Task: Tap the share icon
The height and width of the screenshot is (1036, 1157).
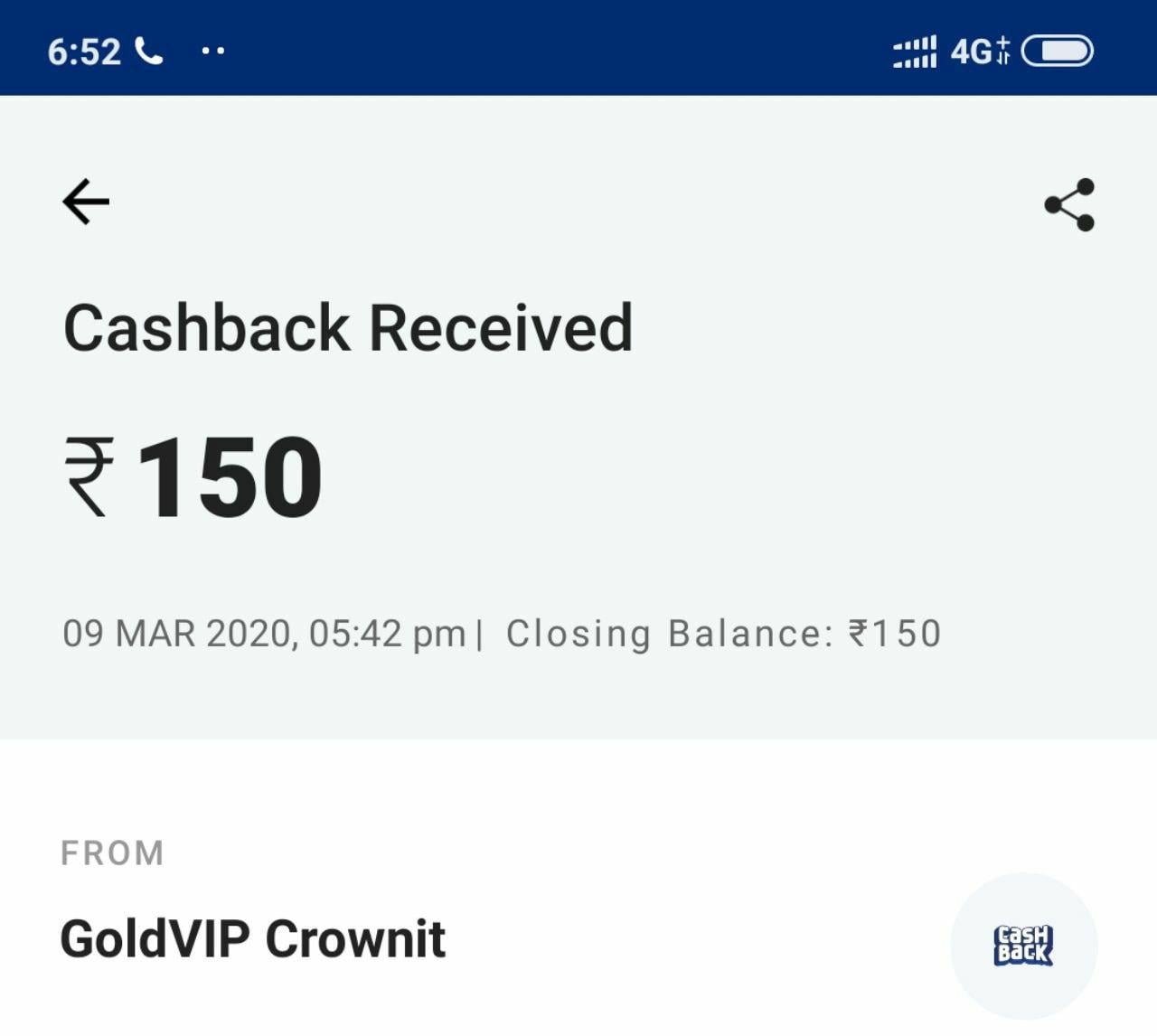Action: [x=1069, y=205]
